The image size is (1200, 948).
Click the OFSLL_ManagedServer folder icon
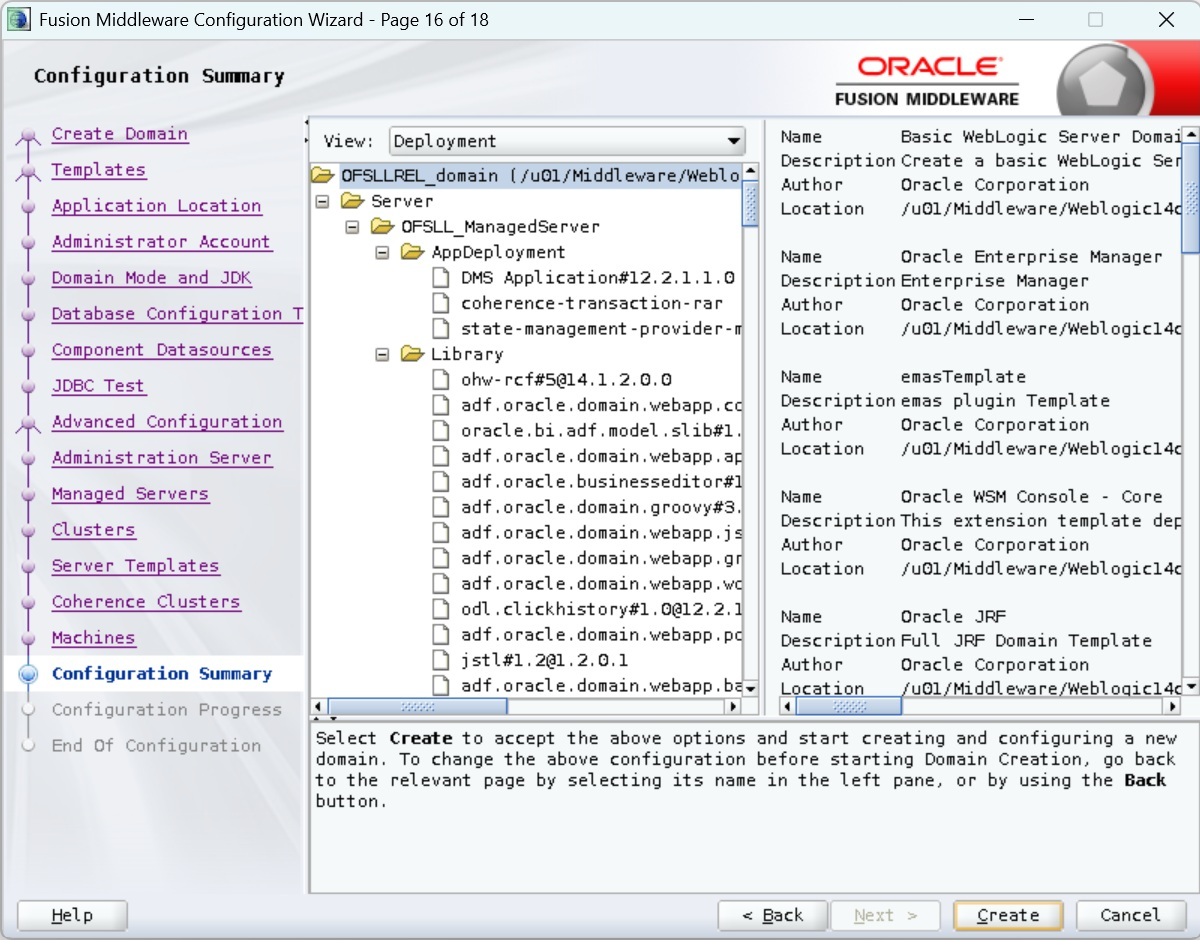[383, 227]
